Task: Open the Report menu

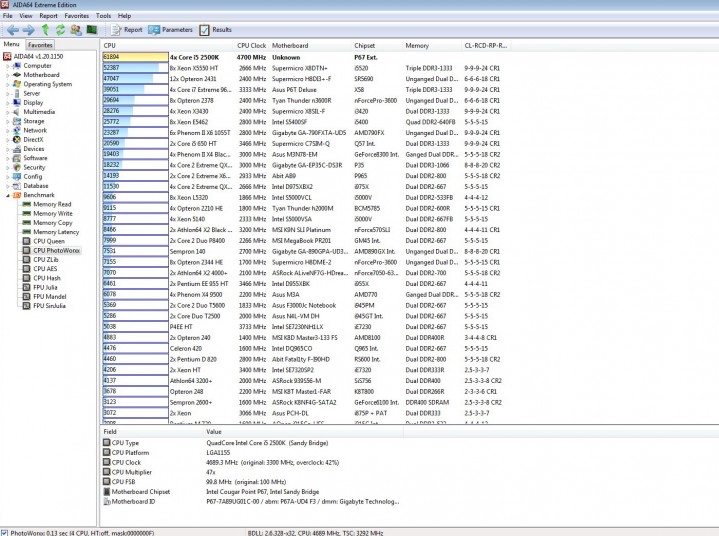Action: [48, 16]
